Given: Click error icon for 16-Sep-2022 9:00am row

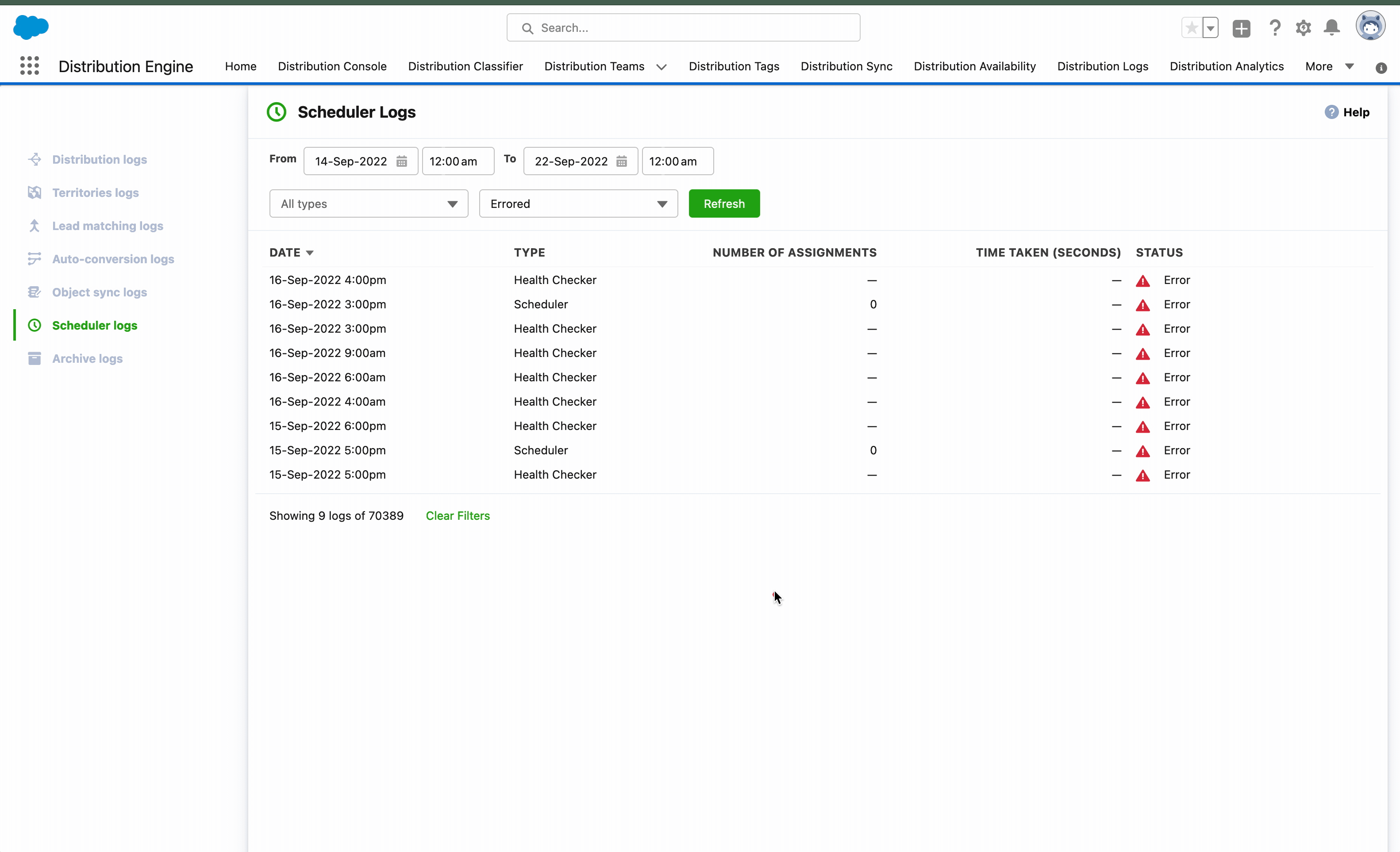Looking at the screenshot, I should [1142, 354].
